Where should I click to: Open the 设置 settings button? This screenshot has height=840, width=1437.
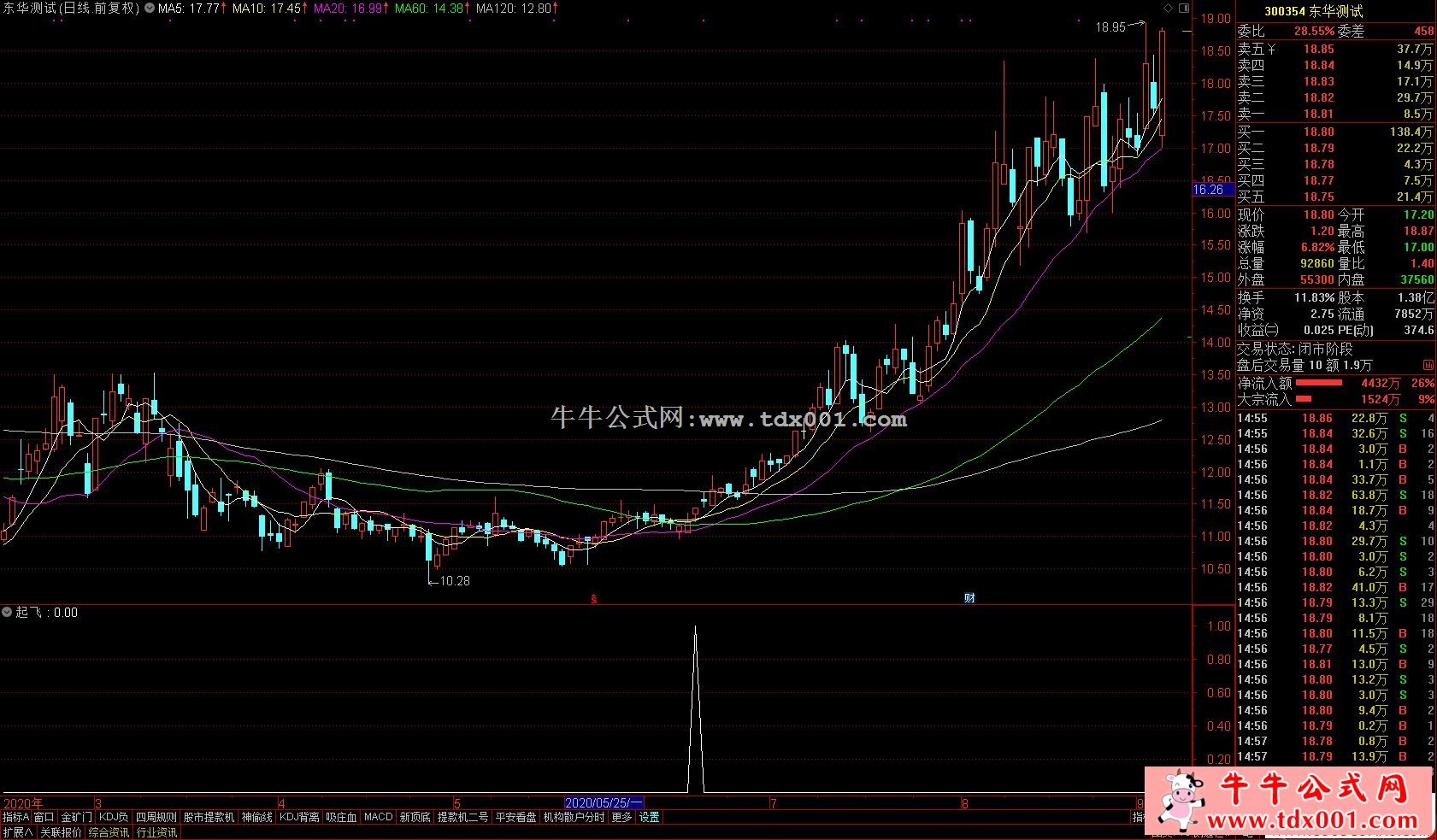click(650, 818)
